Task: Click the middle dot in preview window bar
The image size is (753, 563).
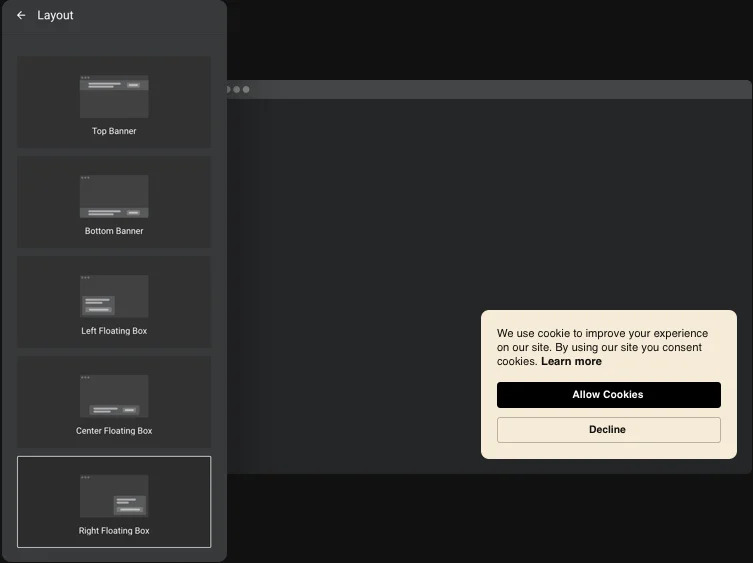Action: (237, 90)
